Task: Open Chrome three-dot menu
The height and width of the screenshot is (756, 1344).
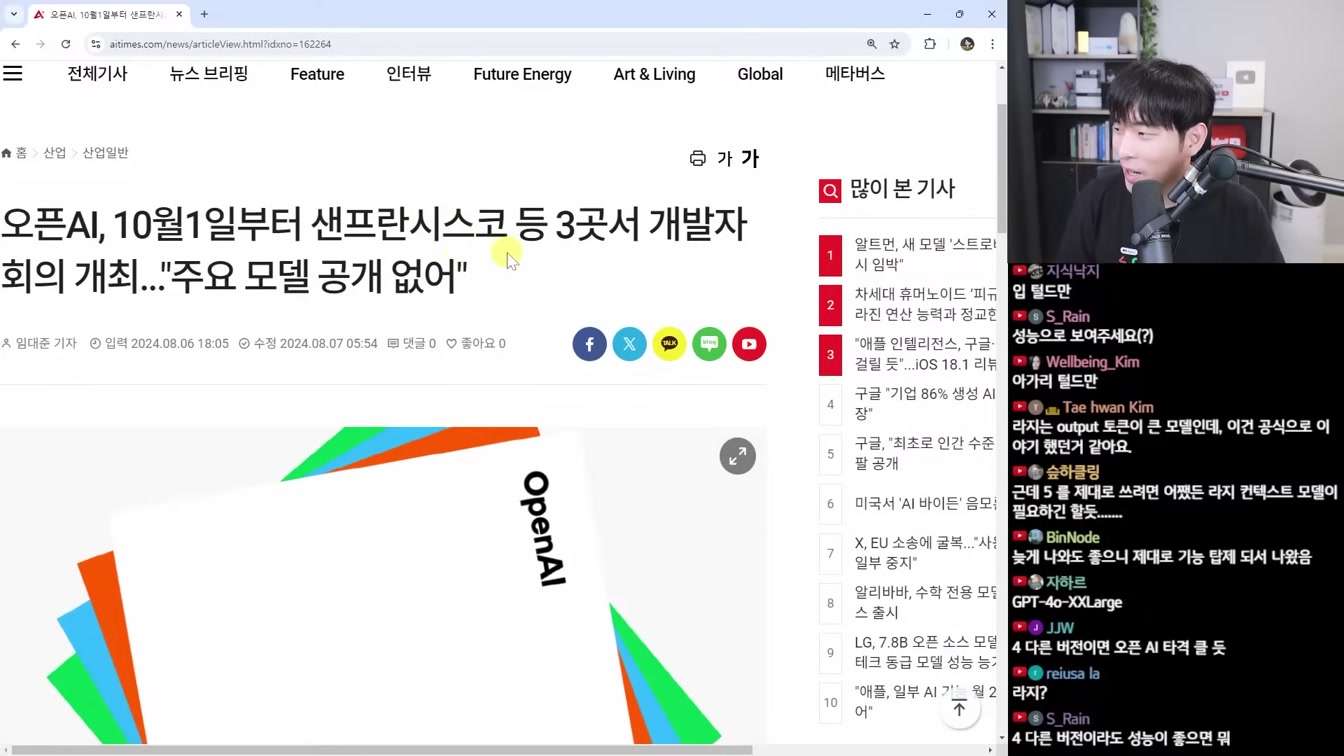Action: (x=992, y=44)
